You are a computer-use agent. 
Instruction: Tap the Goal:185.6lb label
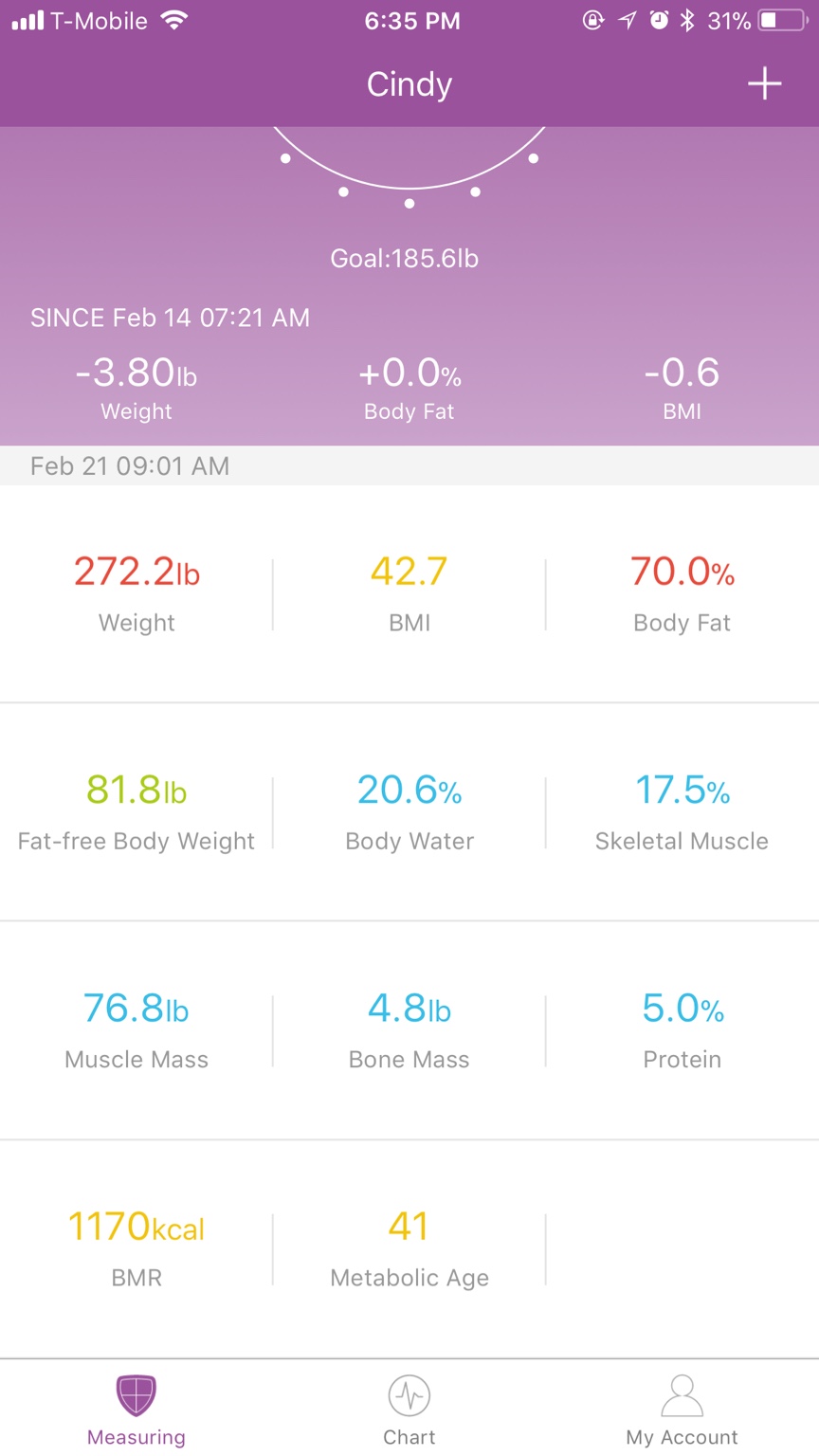coord(405,258)
